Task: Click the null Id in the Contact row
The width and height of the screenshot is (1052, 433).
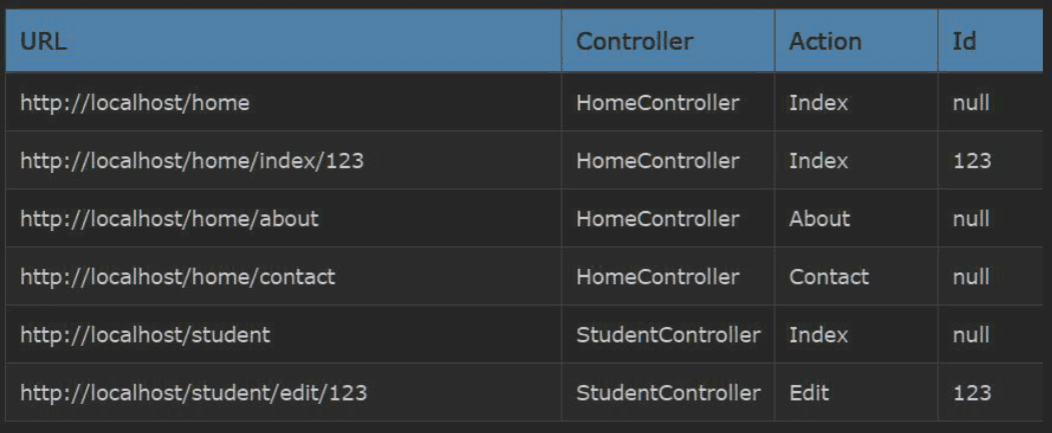Action: click(970, 277)
